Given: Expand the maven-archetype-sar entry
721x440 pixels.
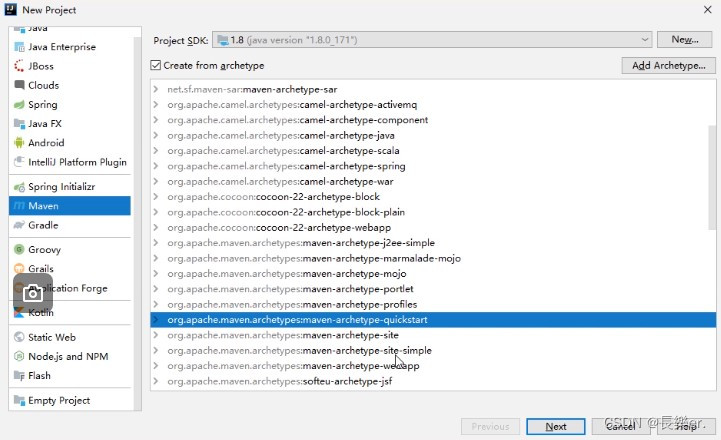Looking at the screenshot, I should (x=156, y=89).
